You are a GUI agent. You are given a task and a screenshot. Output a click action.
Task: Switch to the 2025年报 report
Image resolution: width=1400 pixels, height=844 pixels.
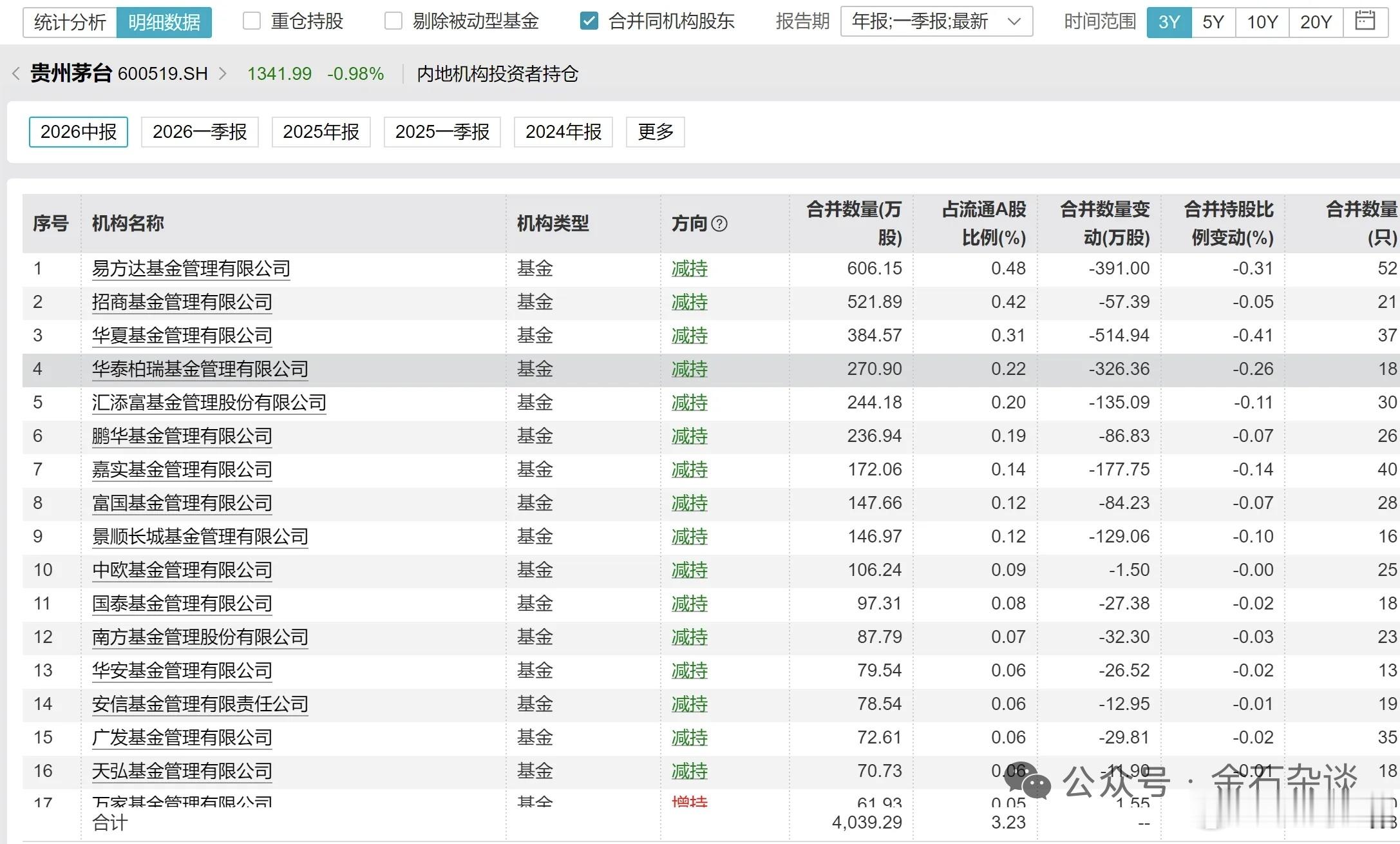click(x=321, y=131)
